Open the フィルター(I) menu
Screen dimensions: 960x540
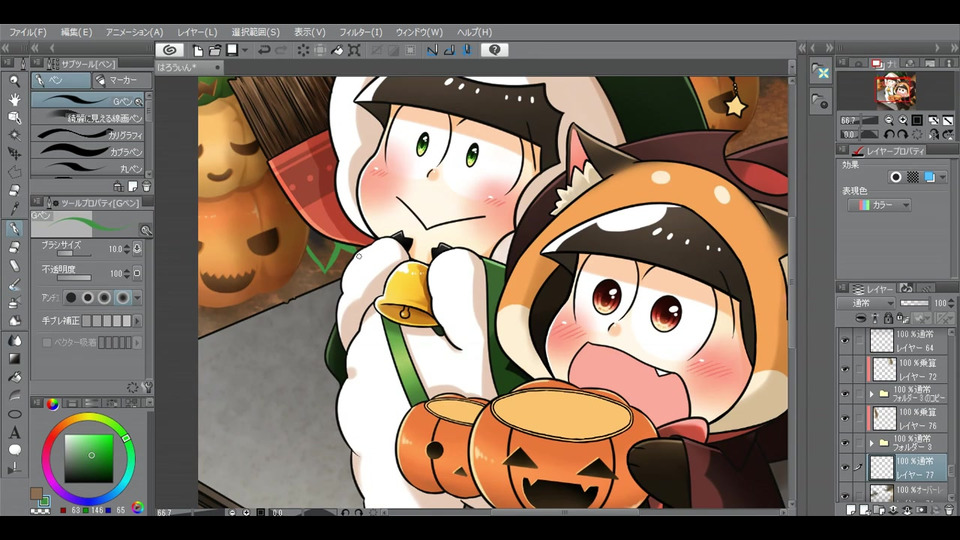point(361,32)
